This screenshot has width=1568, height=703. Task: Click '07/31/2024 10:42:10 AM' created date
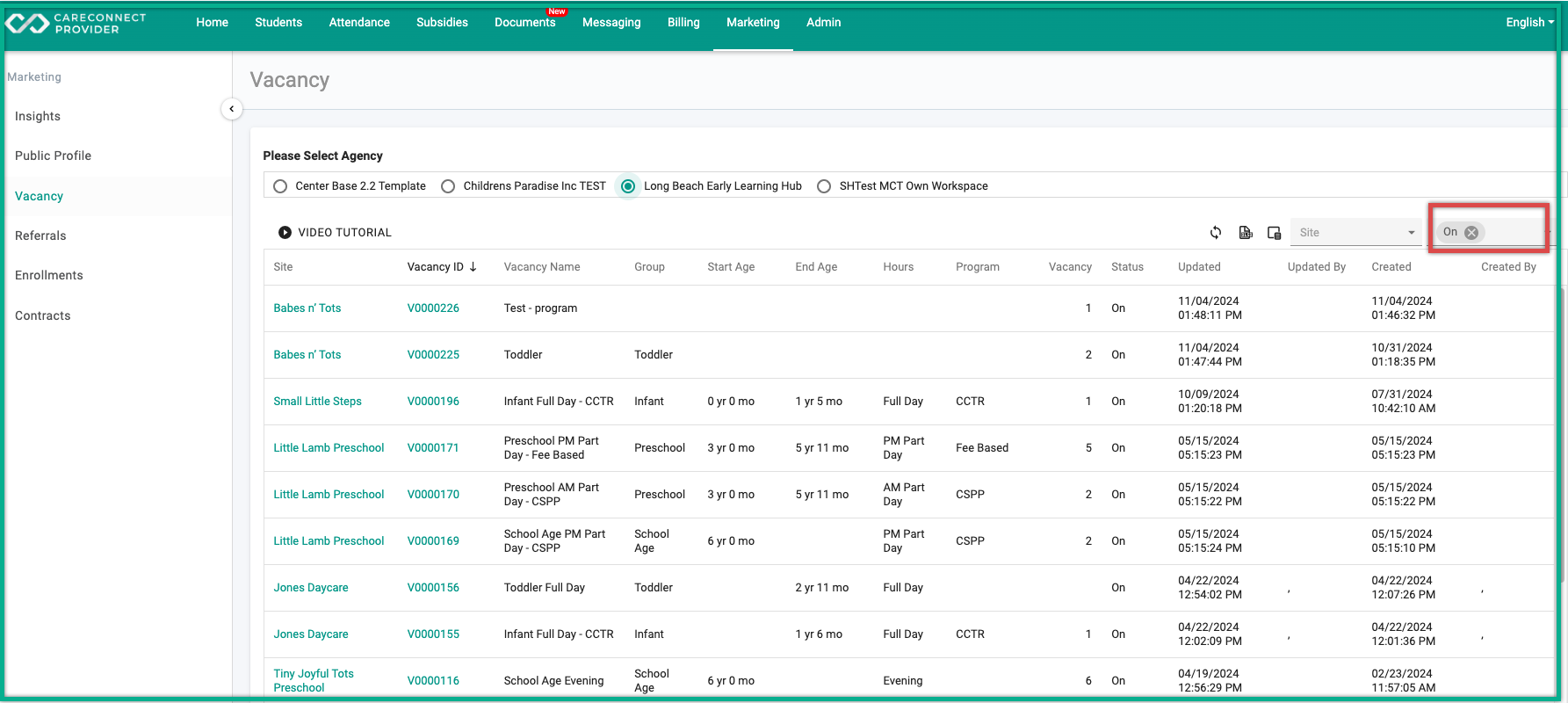1404,402
